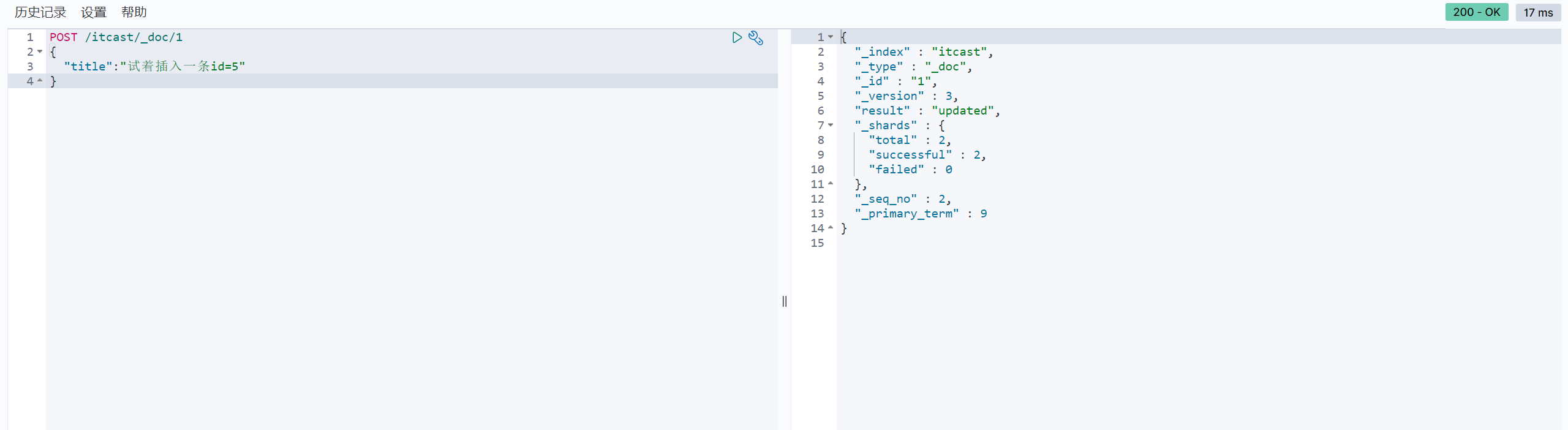The height and width of the screenshot is (430, 1568).
Task: Open the wrench tools menu
Action: pyautogui.click(x=756, y=38)
